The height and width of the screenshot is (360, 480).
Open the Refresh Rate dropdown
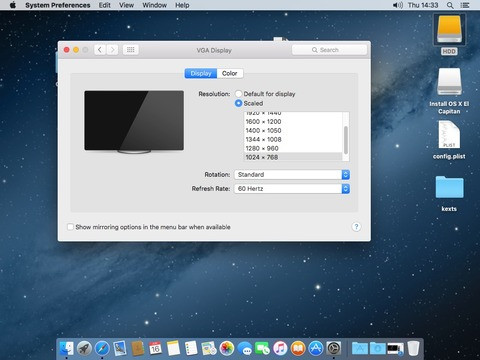point(292,189)
